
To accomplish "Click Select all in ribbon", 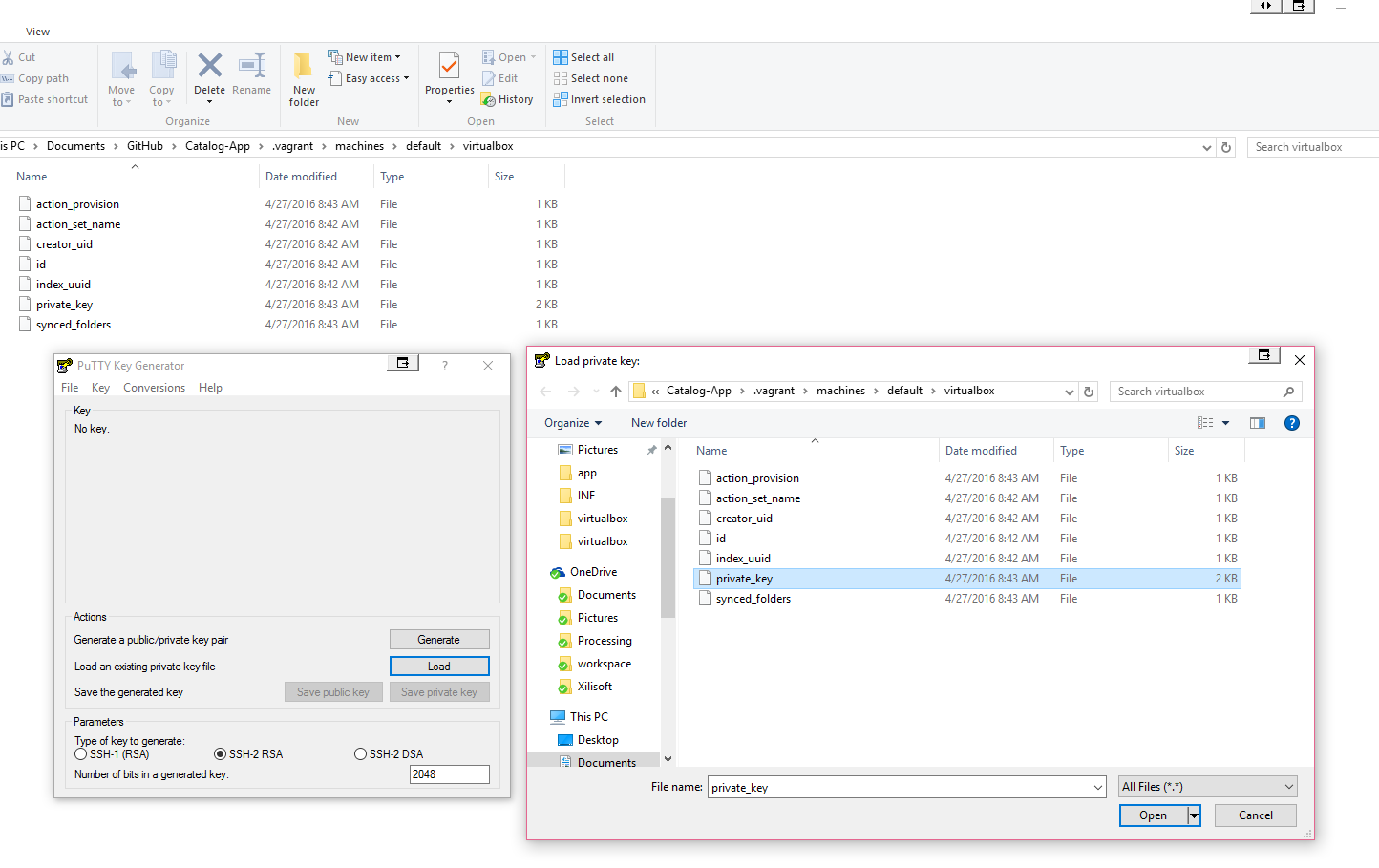I will coord(583,57).
